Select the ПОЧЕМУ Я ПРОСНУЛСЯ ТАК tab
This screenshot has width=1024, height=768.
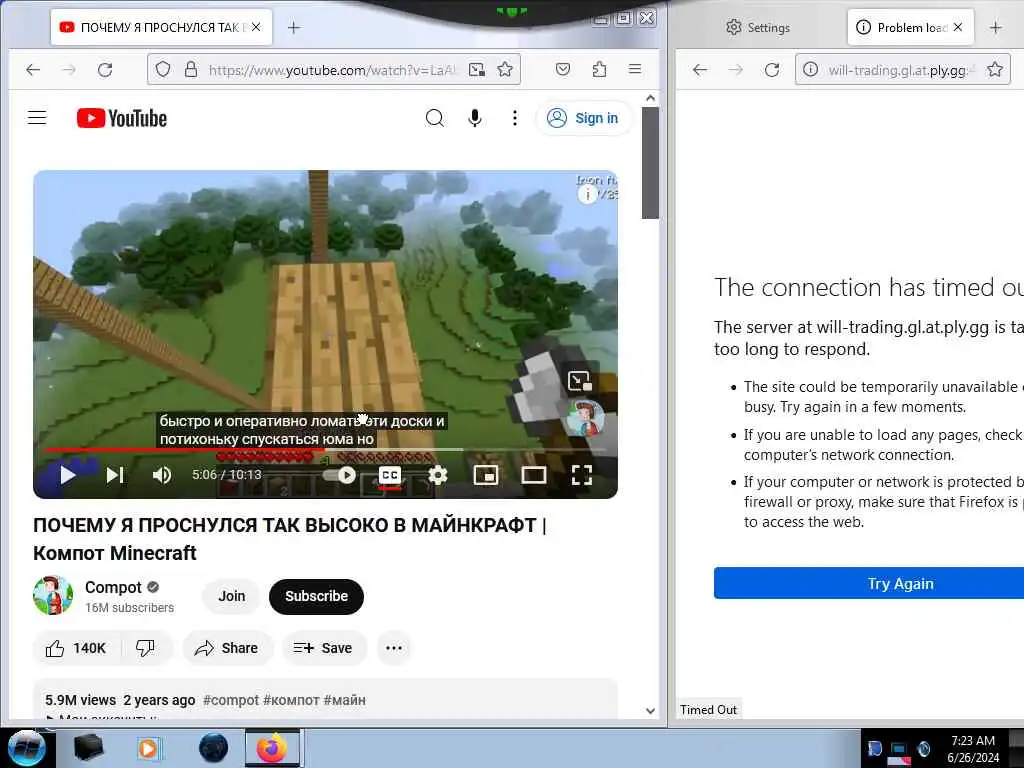(x=161, y=27)
